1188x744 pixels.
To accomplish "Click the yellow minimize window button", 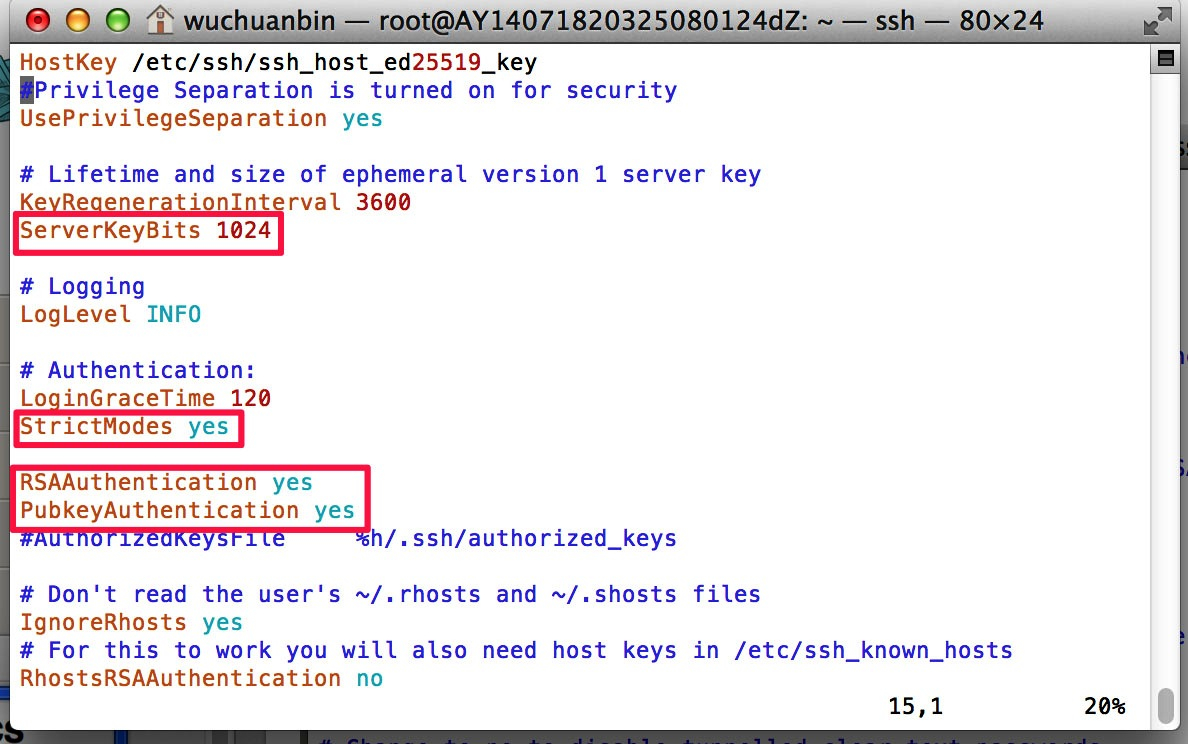I will tap(77, 20).
